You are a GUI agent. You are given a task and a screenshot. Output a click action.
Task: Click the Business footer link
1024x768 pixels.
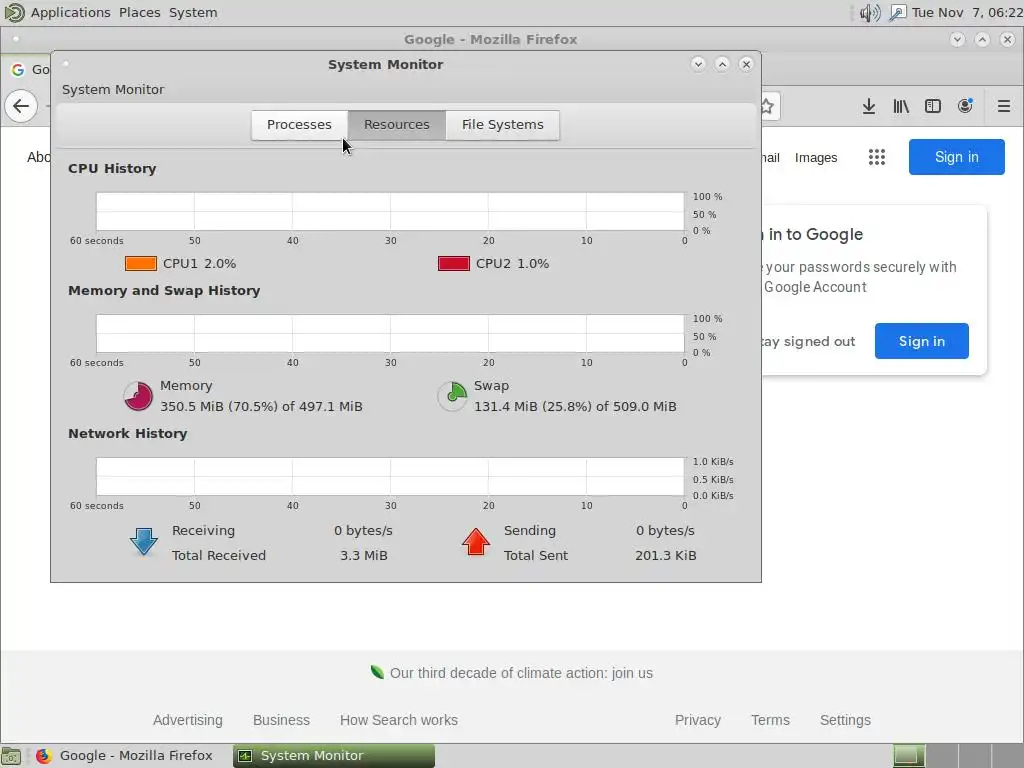[281, 720]
